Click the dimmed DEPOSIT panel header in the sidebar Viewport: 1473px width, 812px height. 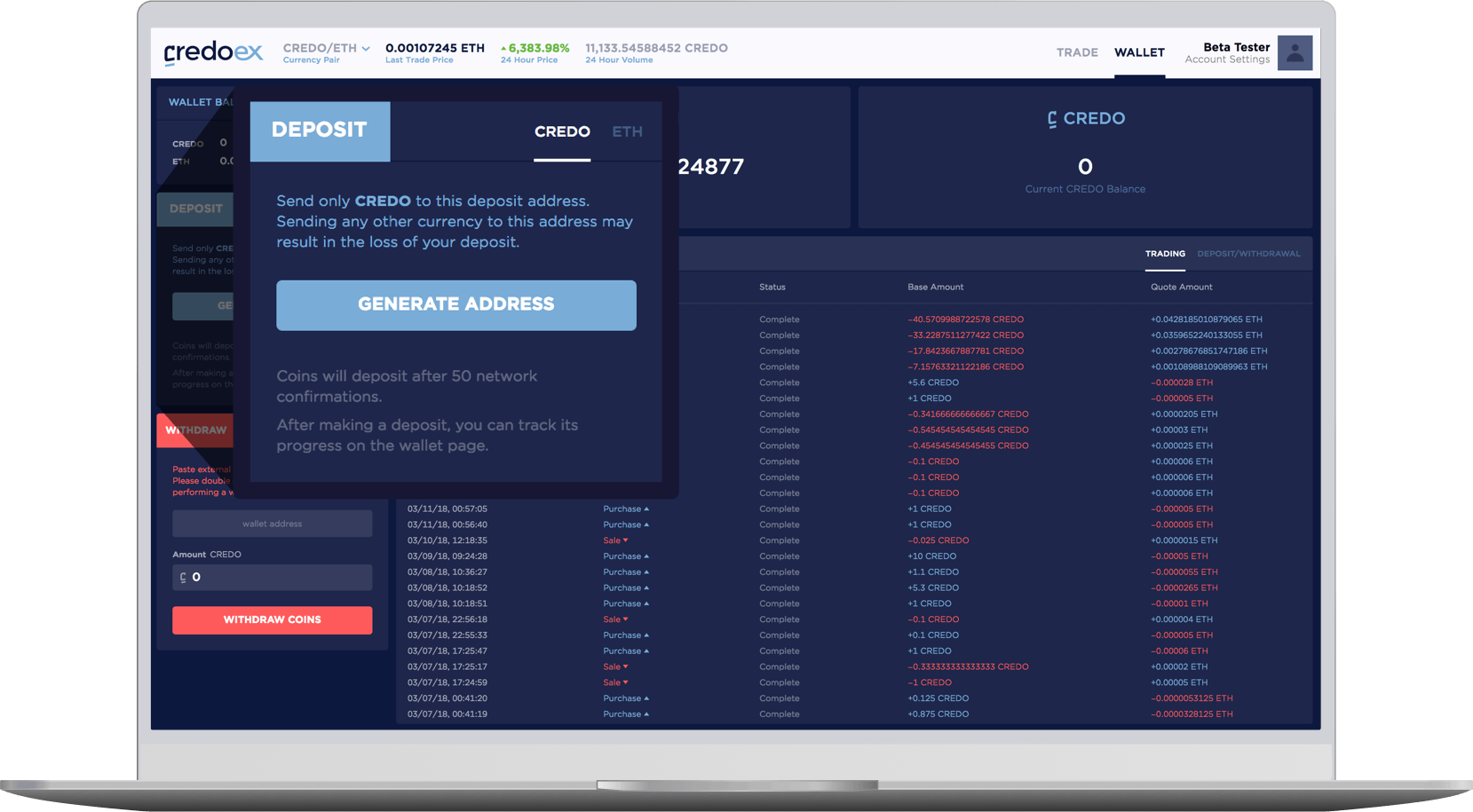pos(195,209)
